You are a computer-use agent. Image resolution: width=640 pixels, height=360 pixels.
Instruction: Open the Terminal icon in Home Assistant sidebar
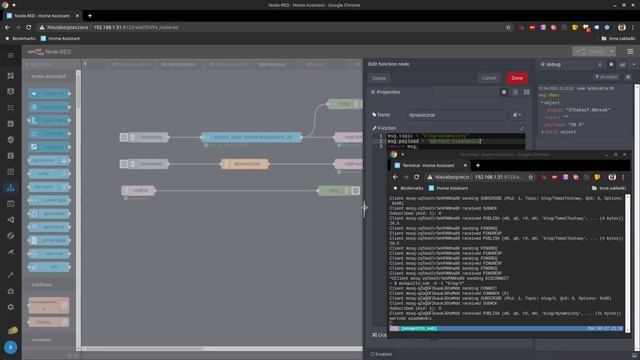pyautogui.click(x=11, y=204)
